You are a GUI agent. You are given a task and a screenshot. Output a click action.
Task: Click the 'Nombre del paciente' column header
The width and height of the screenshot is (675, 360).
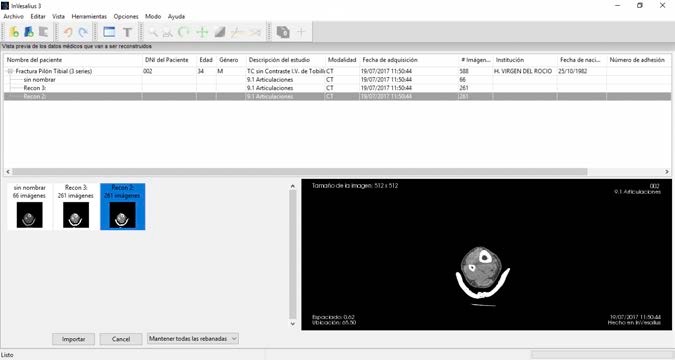73,60
